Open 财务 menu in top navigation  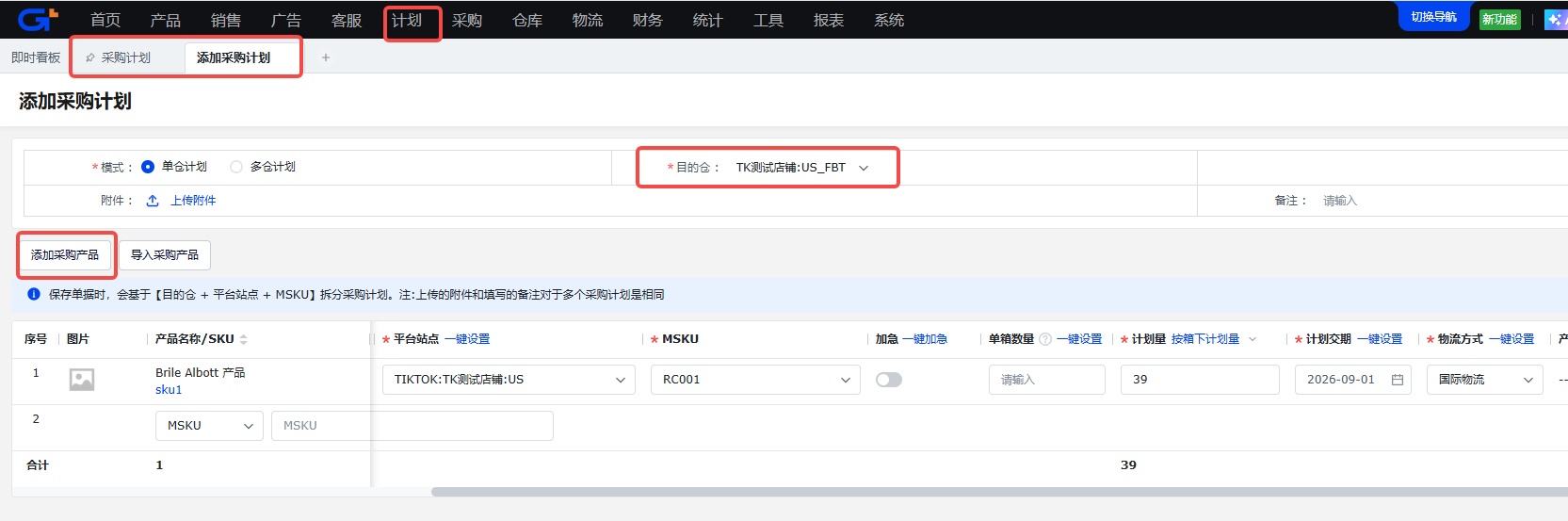(648, 20)
